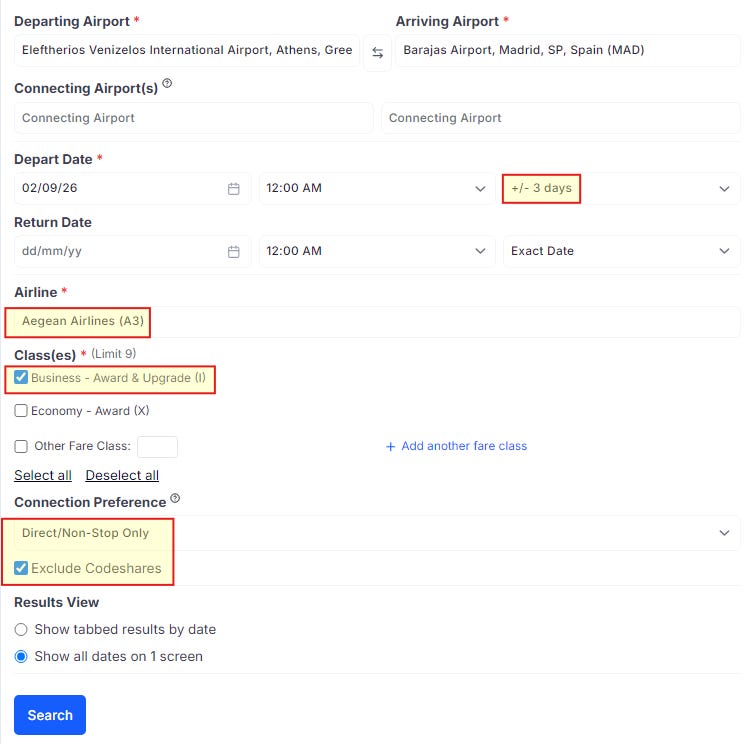Open the Connecting Airport(s) help tooltip
Screen dimensions: 749x744
(x=167, y=84)
